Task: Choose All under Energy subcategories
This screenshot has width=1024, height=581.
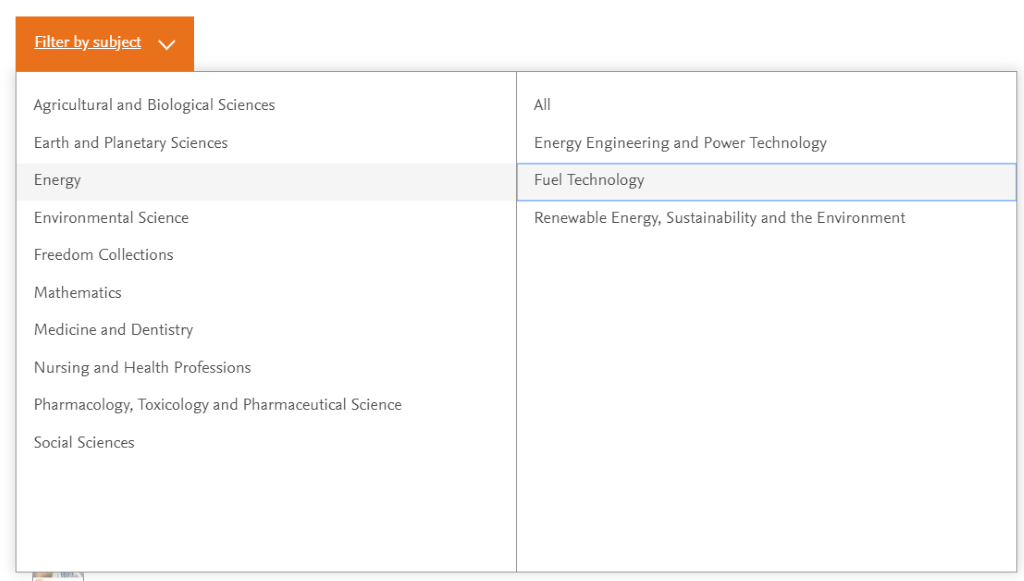Action: tap(767, 105)
